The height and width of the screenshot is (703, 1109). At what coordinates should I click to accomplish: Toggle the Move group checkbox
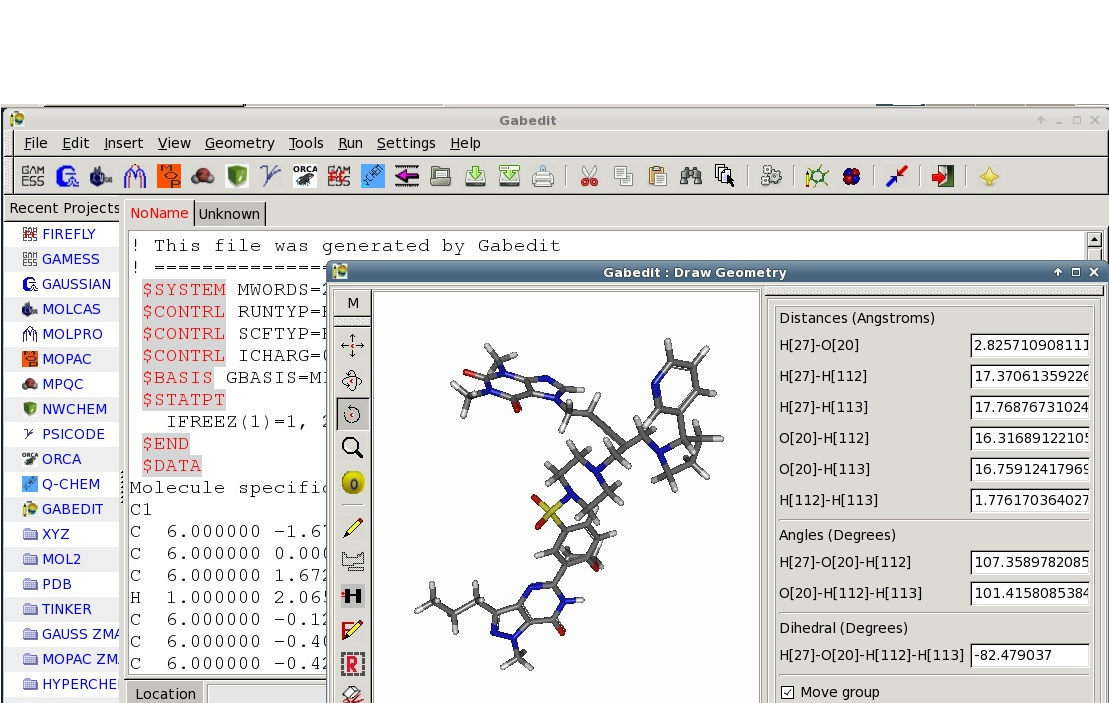point(787,692)
